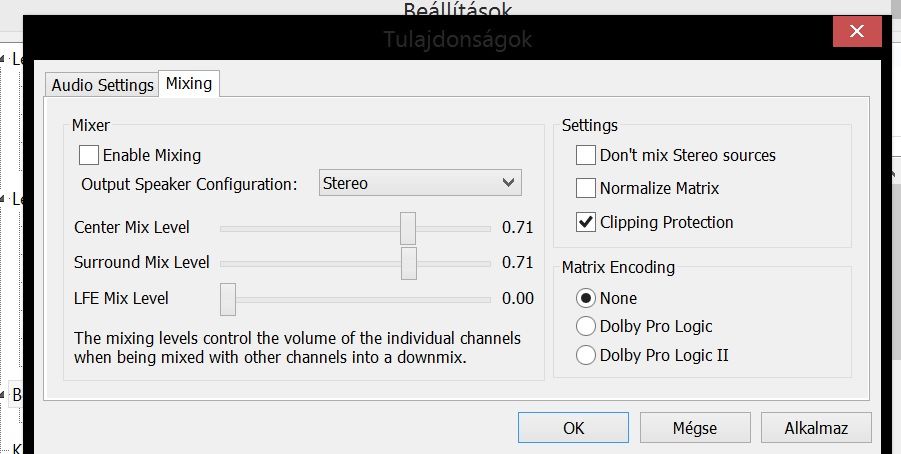This screenshot has width=901, height=454.
Task: Check Don't mix Stereo sources
Action: point(586,155)
